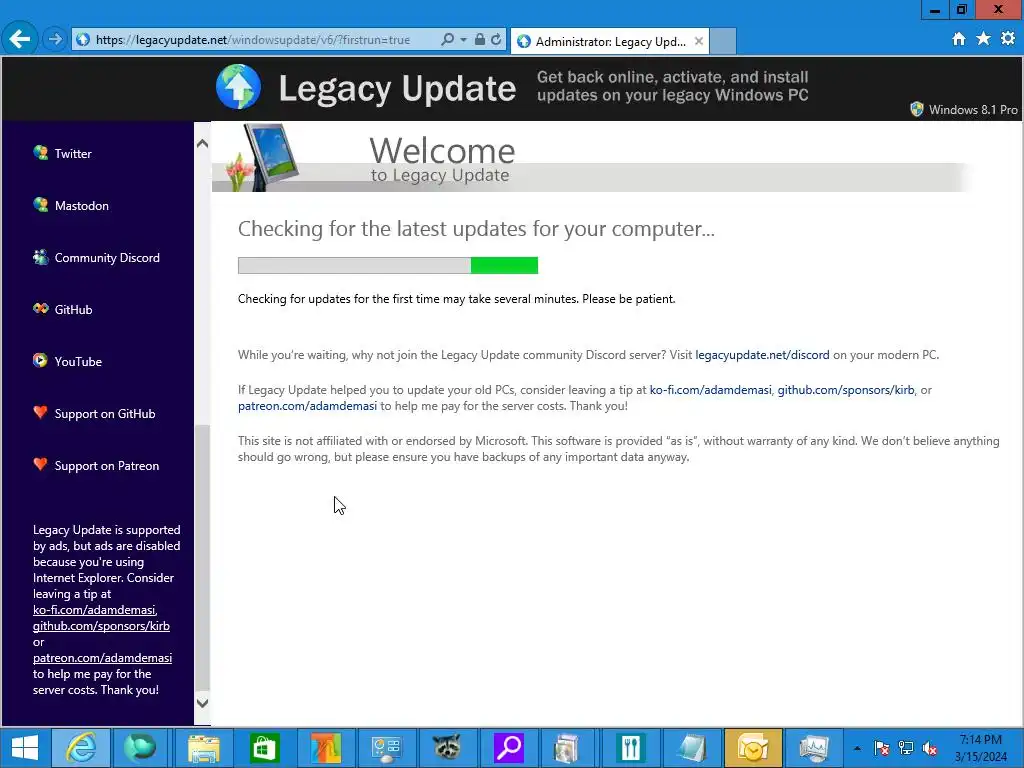Click the Legacy Update globe logo

pyautogui.click(x=238, y=87)
